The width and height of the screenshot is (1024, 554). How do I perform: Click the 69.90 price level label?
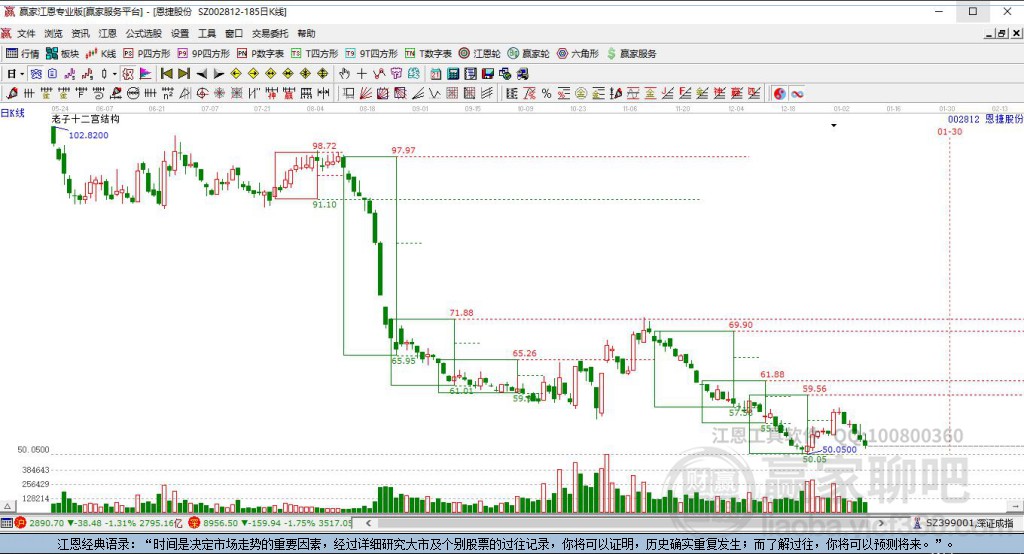point(741,325)
